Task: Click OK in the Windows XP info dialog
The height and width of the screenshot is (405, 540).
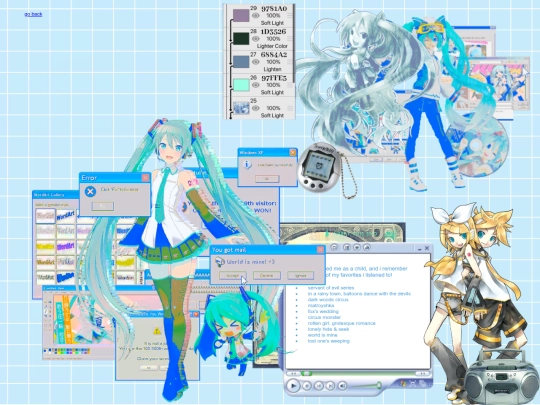Action: click(267, 179)
